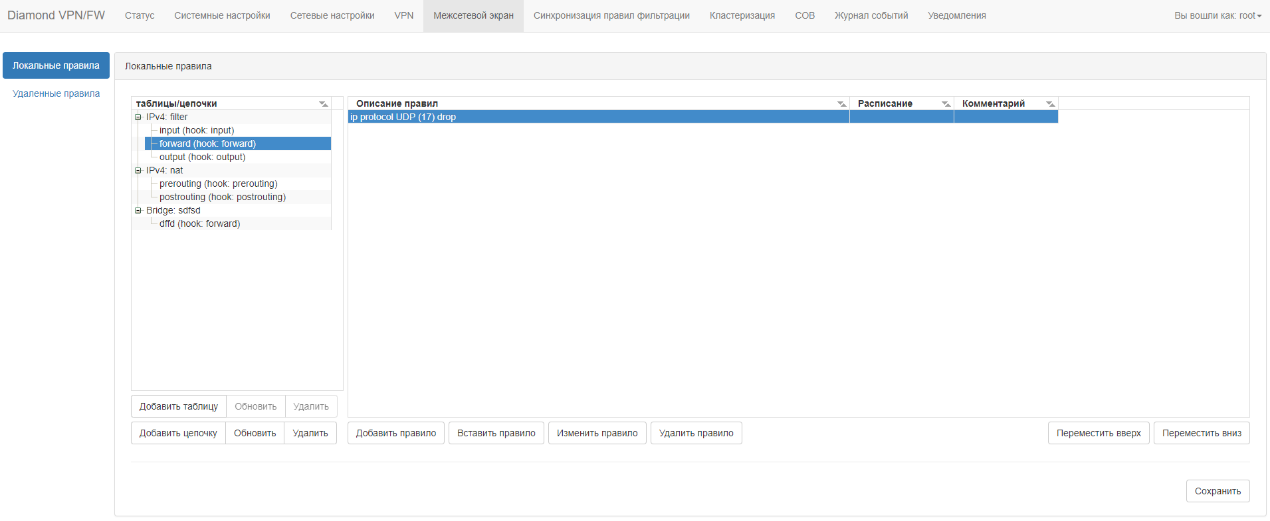Image resolution: width=1270 pixels, height=521 pixels.
Task: Open the VPN menu tab
Action: click(x=404, y=16)
